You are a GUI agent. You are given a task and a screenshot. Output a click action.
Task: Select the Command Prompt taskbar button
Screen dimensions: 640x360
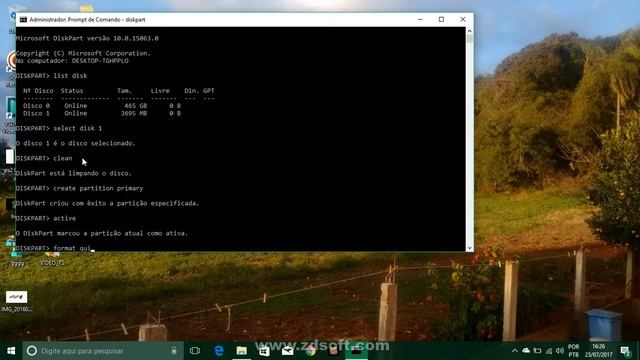356,351
